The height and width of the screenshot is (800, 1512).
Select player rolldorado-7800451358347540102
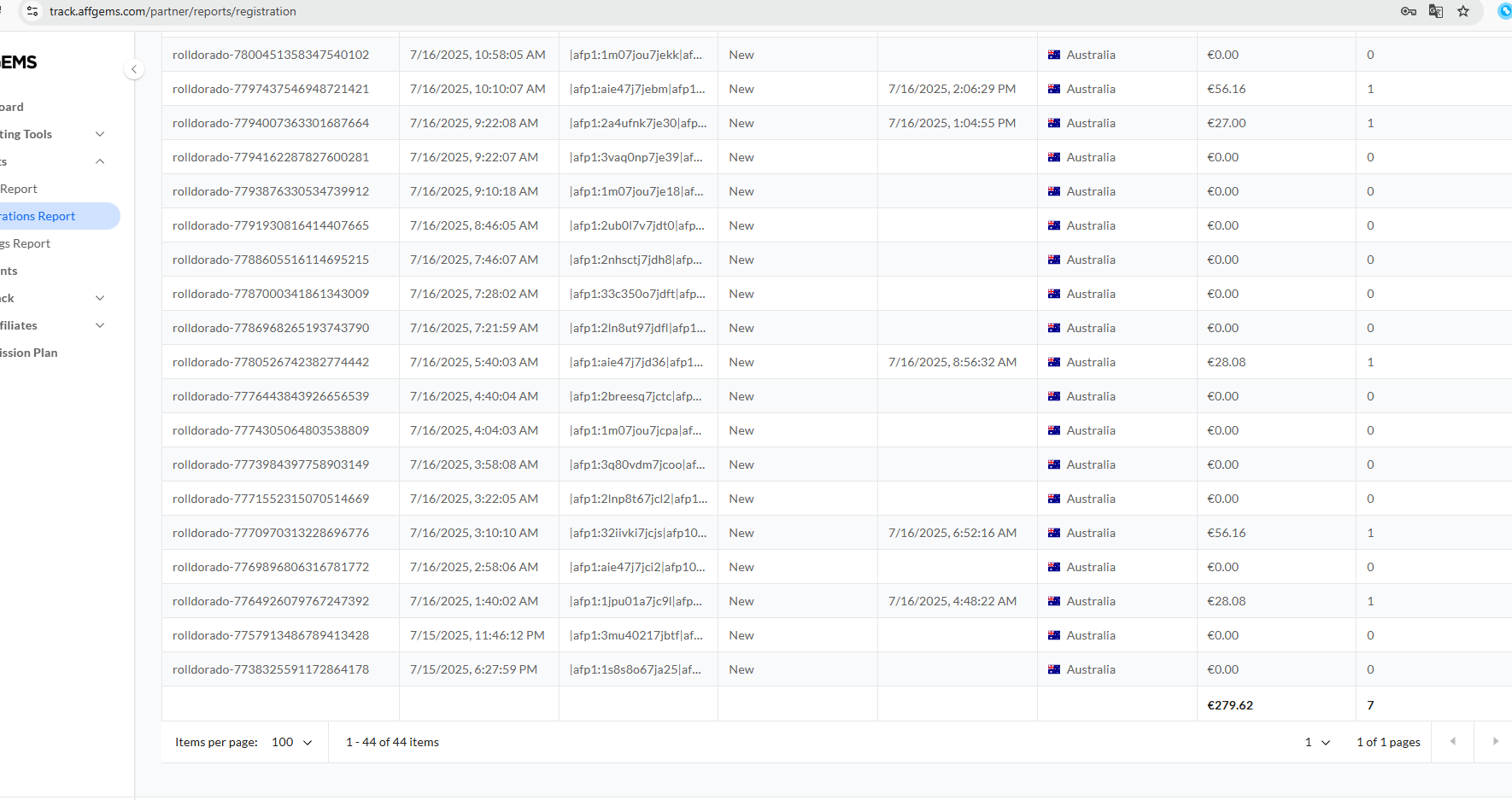coord(271,55)
